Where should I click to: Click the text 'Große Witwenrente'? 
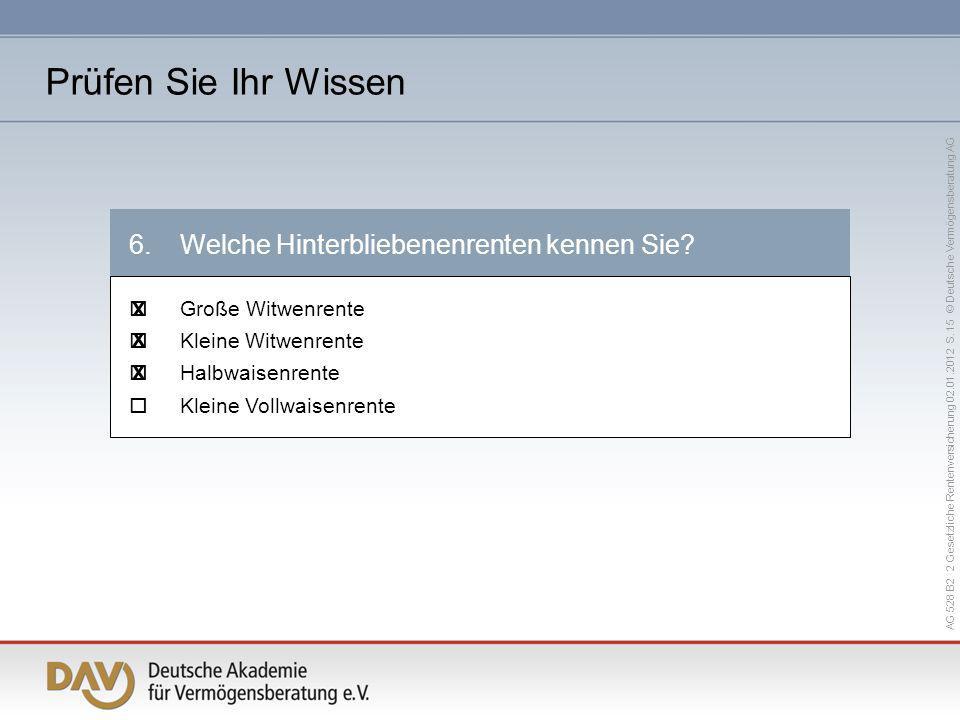tap(272, 309)
